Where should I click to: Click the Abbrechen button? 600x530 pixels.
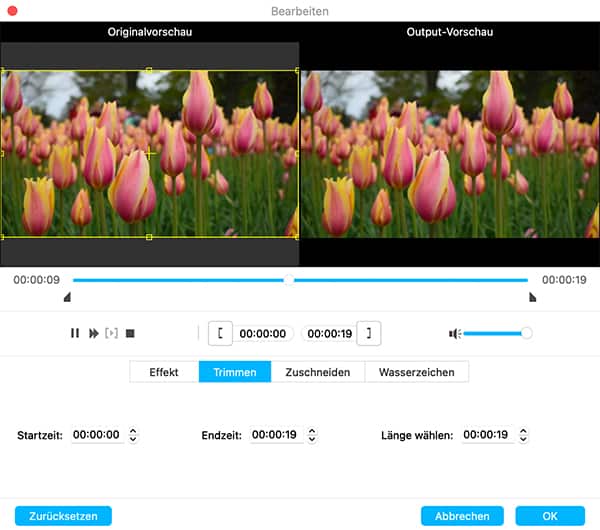(x=462, y=516)
